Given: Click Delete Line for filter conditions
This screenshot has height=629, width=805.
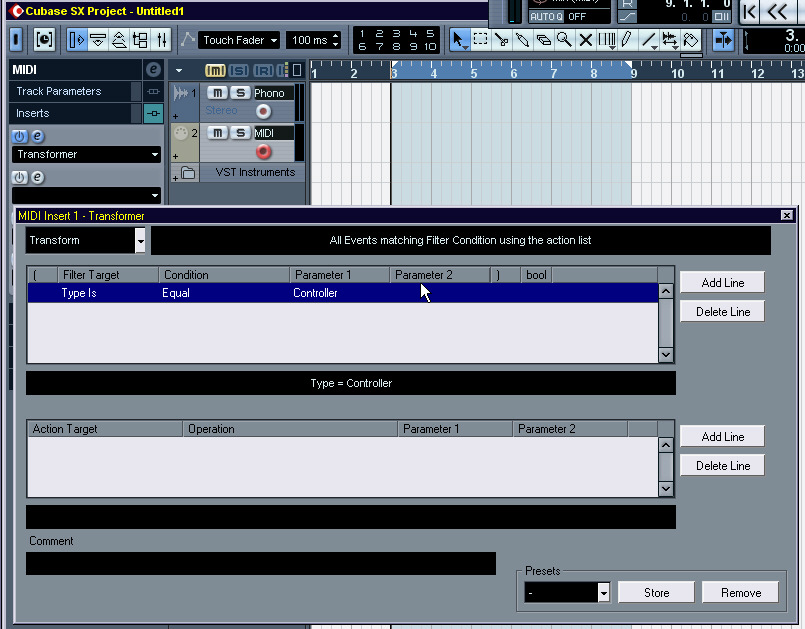Looking at the screenshot, I should pos(722,311).
